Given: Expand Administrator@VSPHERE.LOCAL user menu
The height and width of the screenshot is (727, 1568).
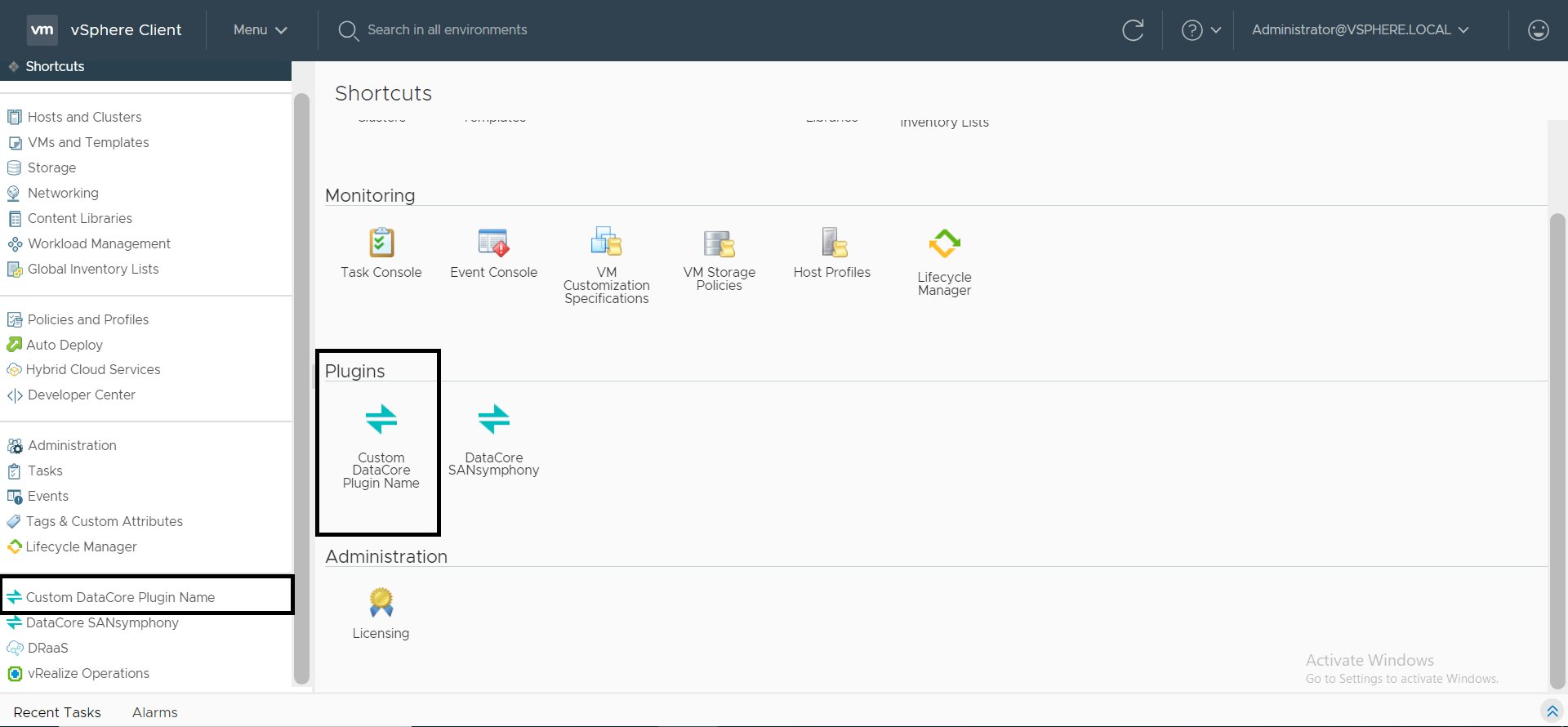Looking at the screenshot, I should tap(1360, 30).
